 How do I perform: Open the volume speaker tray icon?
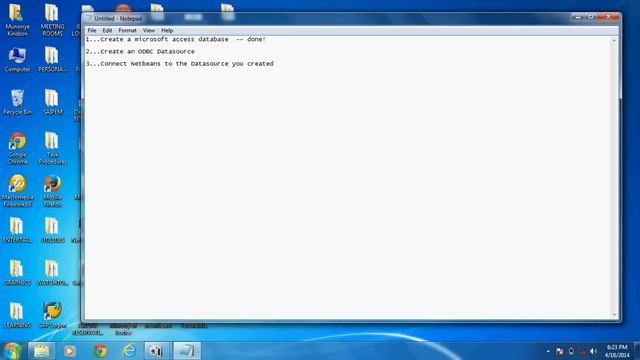tap(593, 351)
